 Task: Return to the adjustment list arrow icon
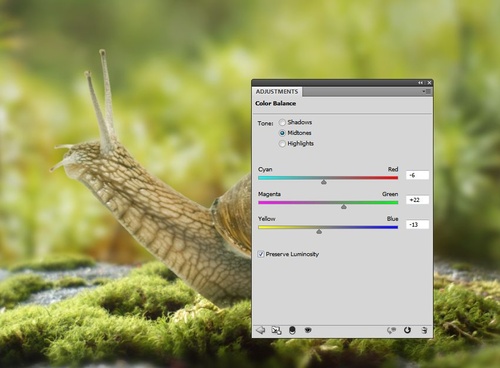coord(261,330)
